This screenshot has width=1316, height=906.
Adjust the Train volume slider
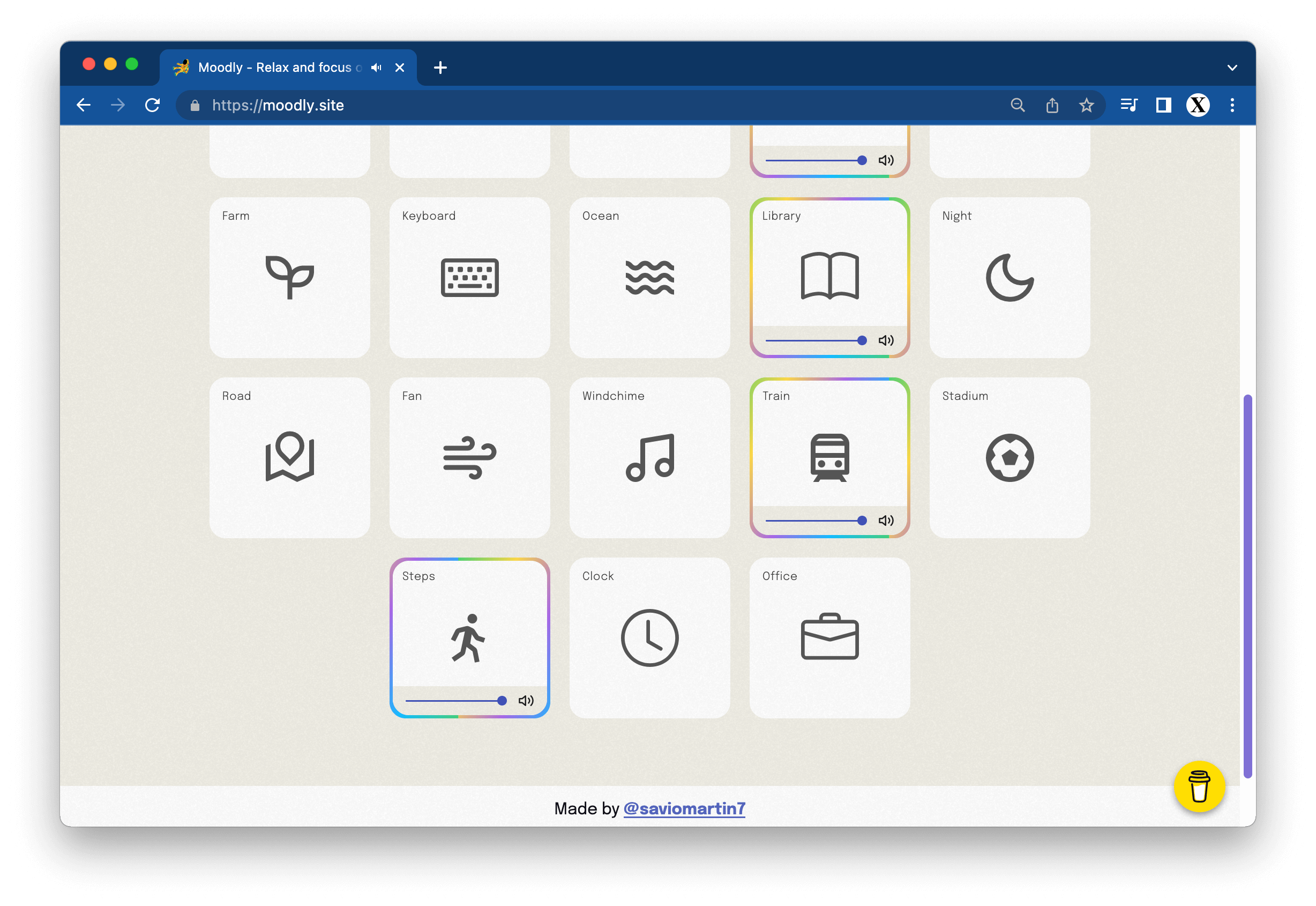814,521
